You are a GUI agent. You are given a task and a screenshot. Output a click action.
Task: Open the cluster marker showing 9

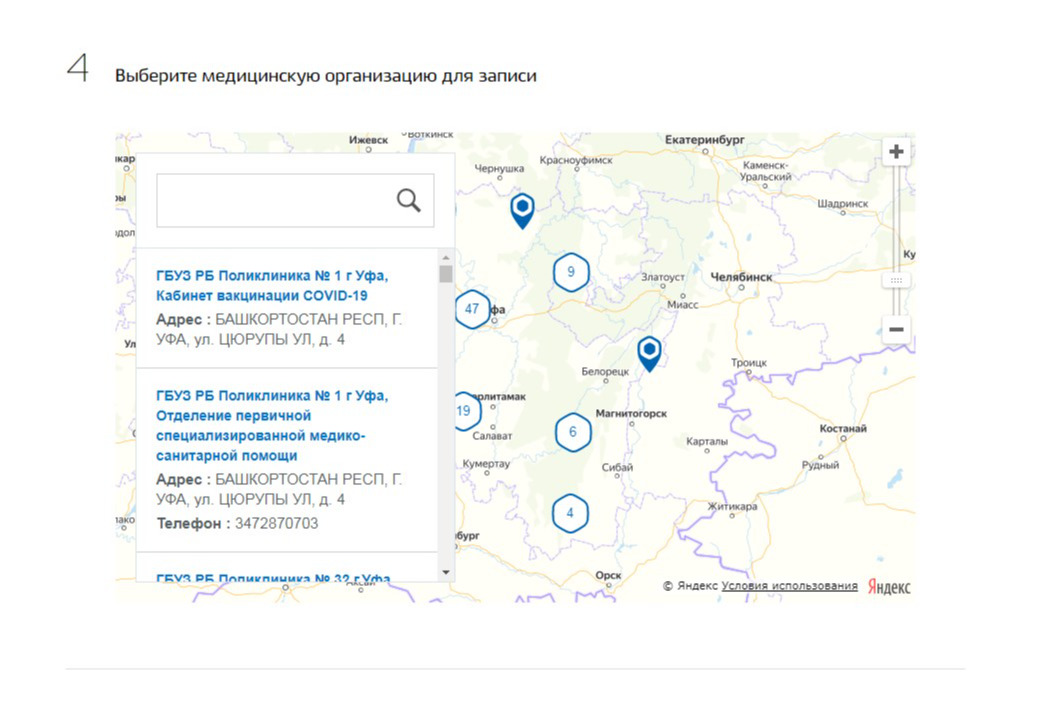click(x=571, y=272)
